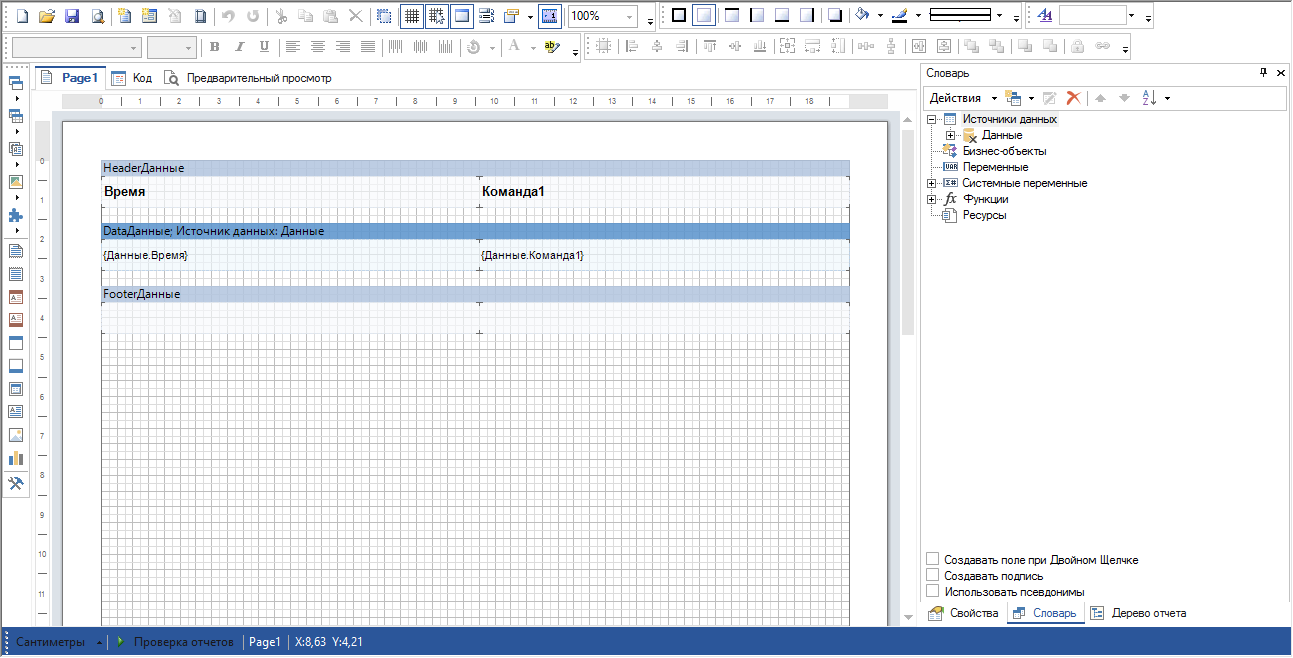Toggle Bold text formatting

click(x=214, y=47)
